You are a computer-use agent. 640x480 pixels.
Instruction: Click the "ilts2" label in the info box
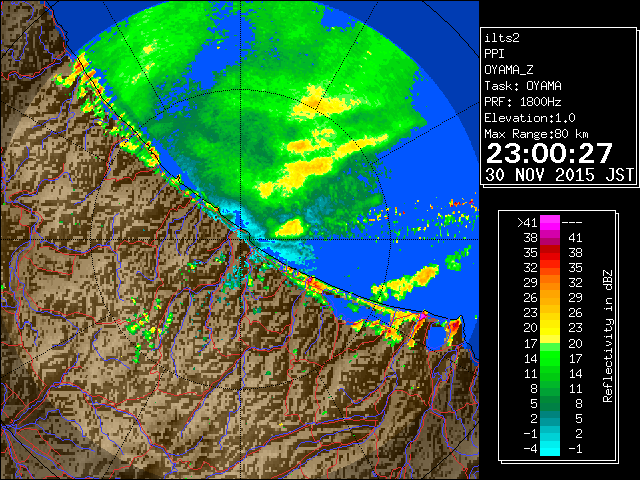(x=502, y=38)
